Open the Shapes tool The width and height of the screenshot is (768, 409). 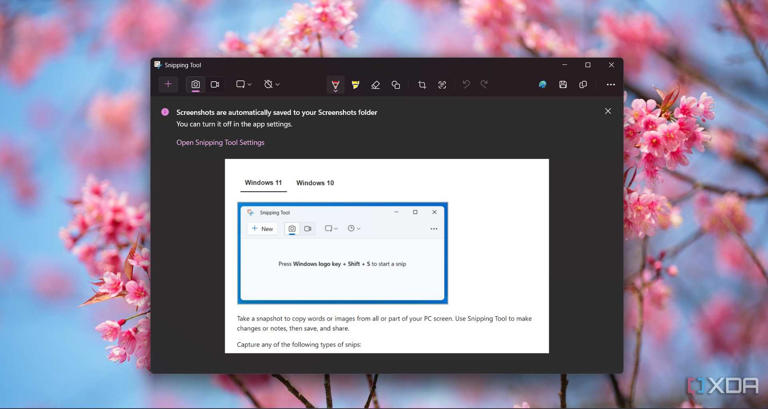click(x=396, y=85)
